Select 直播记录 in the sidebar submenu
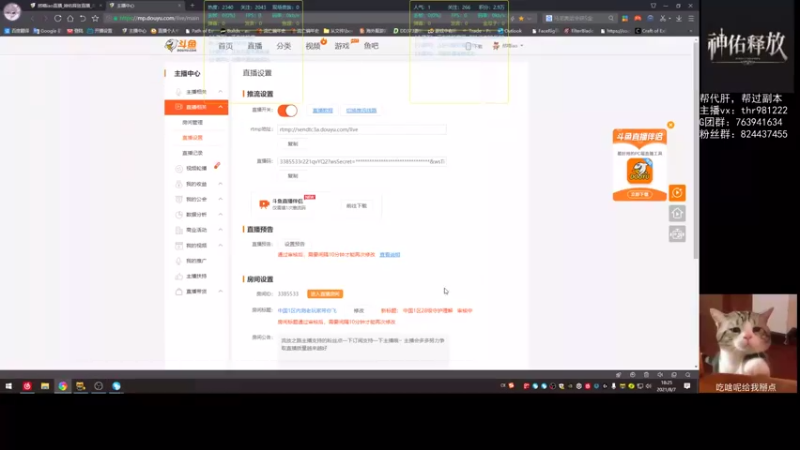800x450 pixels. click(192, 153)
